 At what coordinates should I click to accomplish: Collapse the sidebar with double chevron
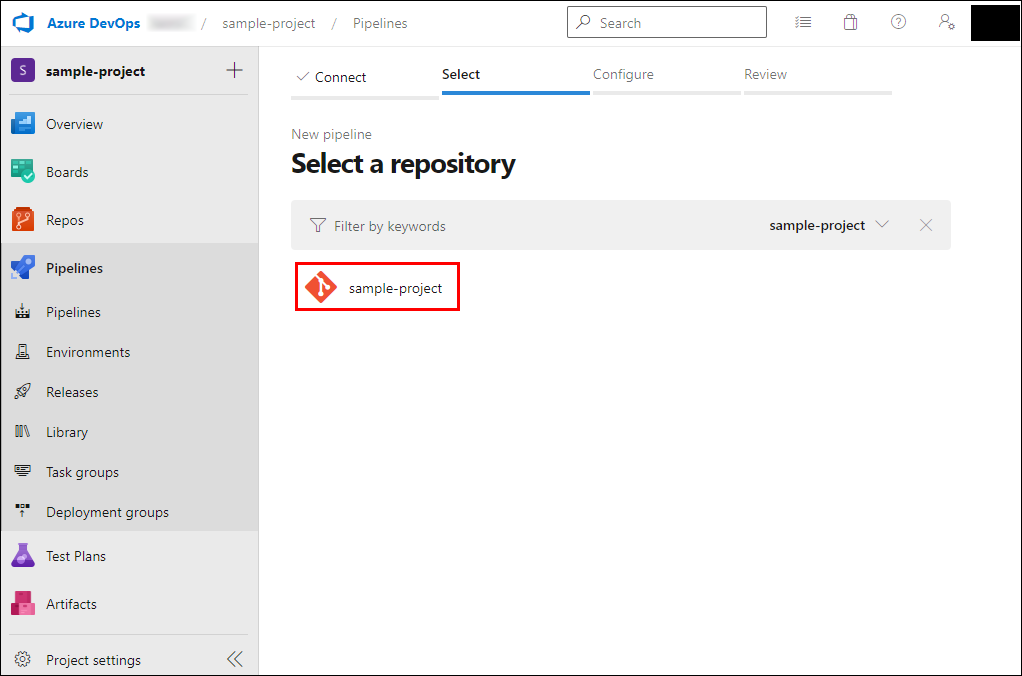(235, 659)
